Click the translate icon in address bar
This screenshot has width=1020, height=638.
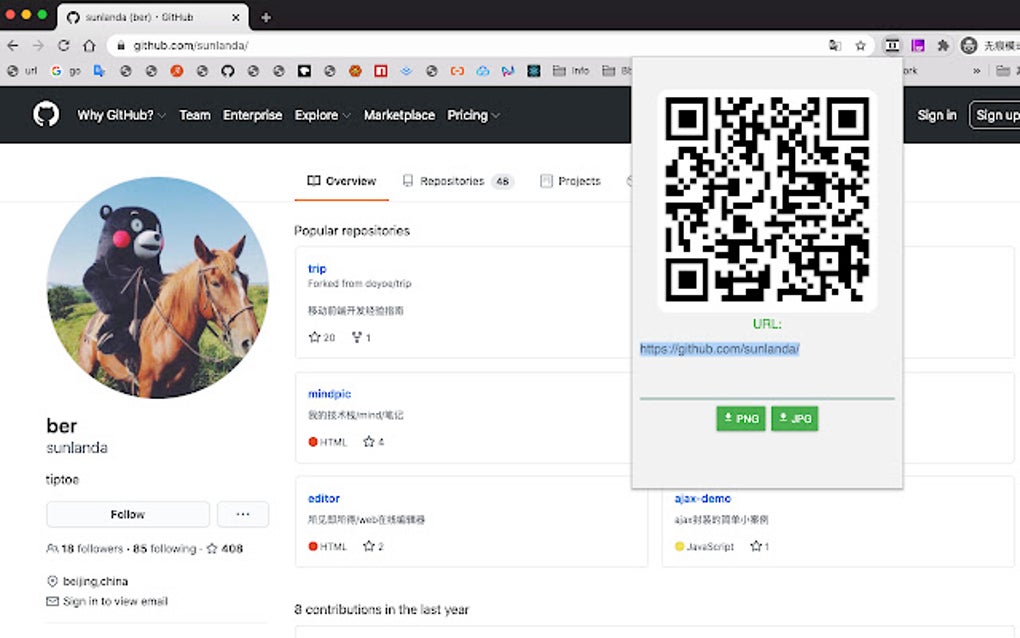pos(835,45)
